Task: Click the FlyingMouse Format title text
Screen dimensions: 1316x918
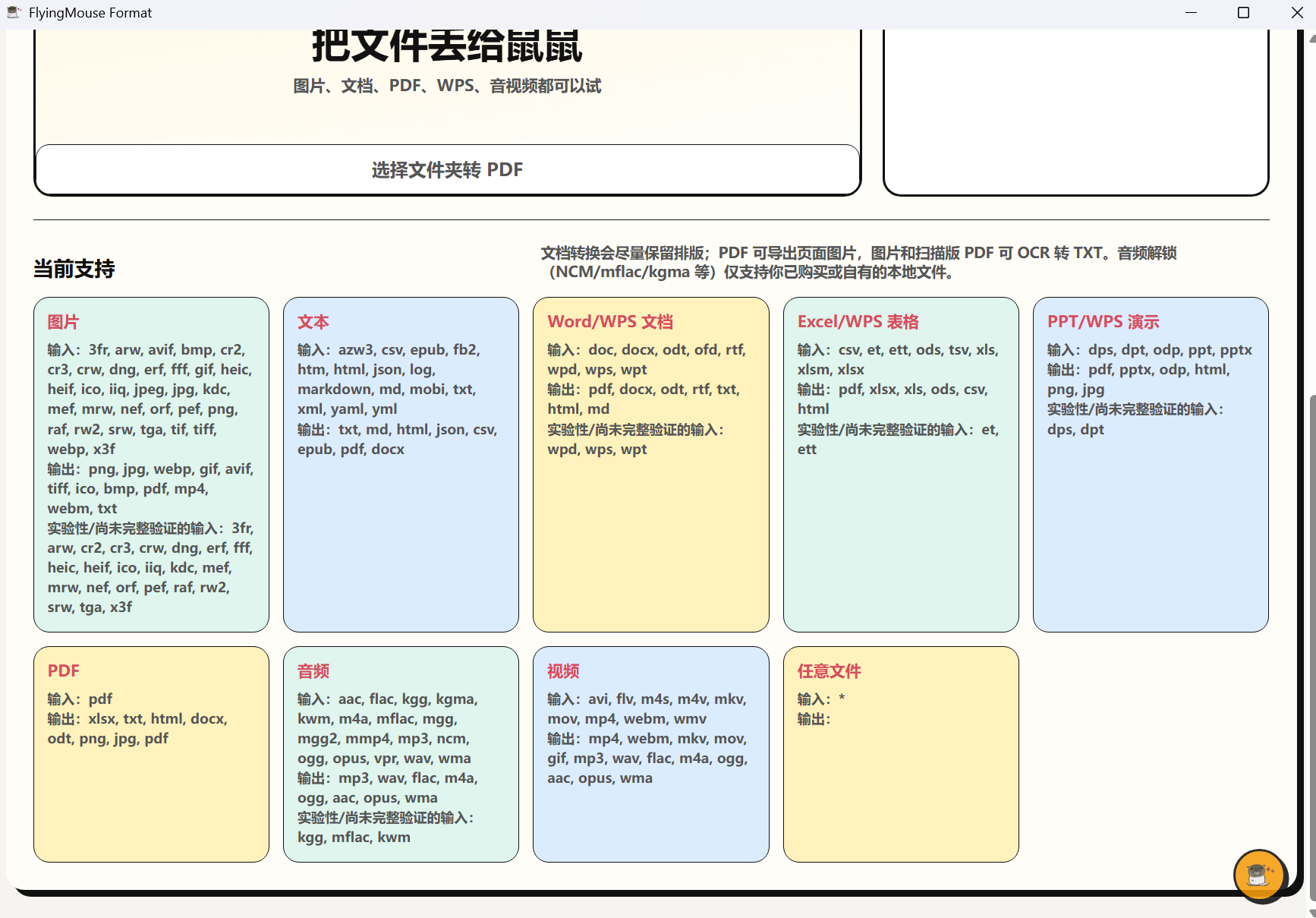Action: [x=90, y=13]
